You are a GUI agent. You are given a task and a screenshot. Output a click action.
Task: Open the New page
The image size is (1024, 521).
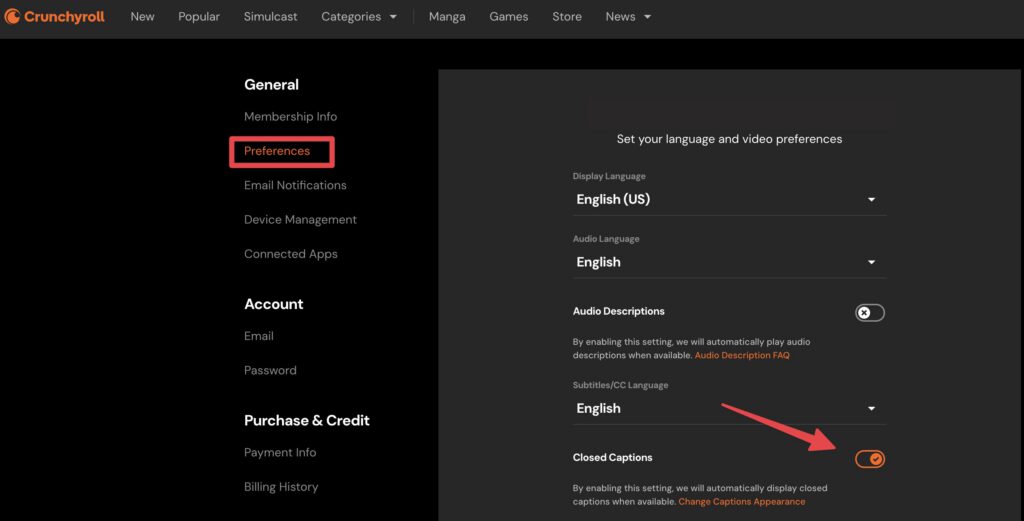142,16
